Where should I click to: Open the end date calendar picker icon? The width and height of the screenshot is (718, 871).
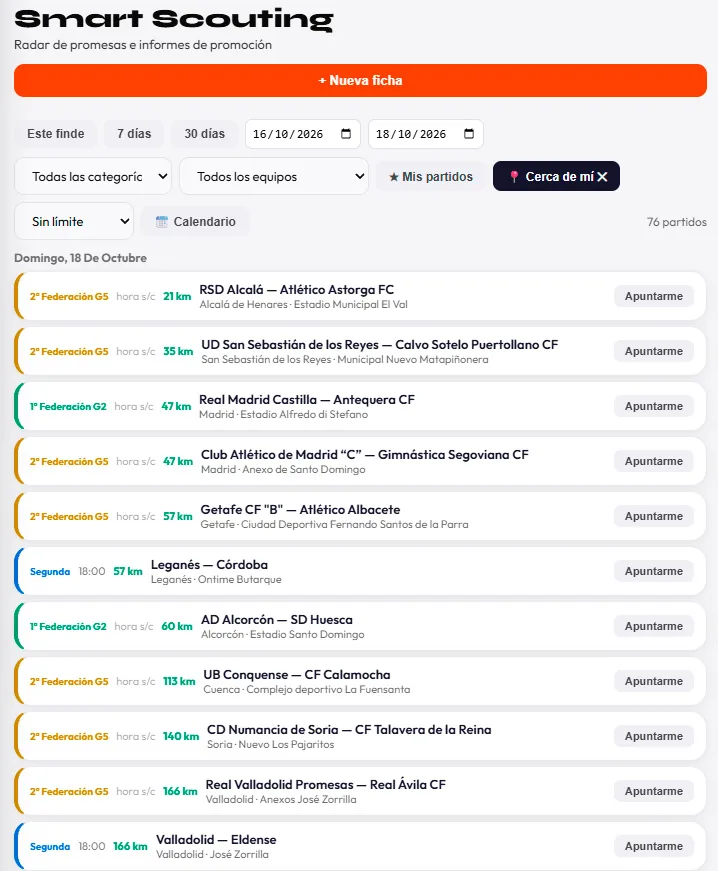click(469, 134)
